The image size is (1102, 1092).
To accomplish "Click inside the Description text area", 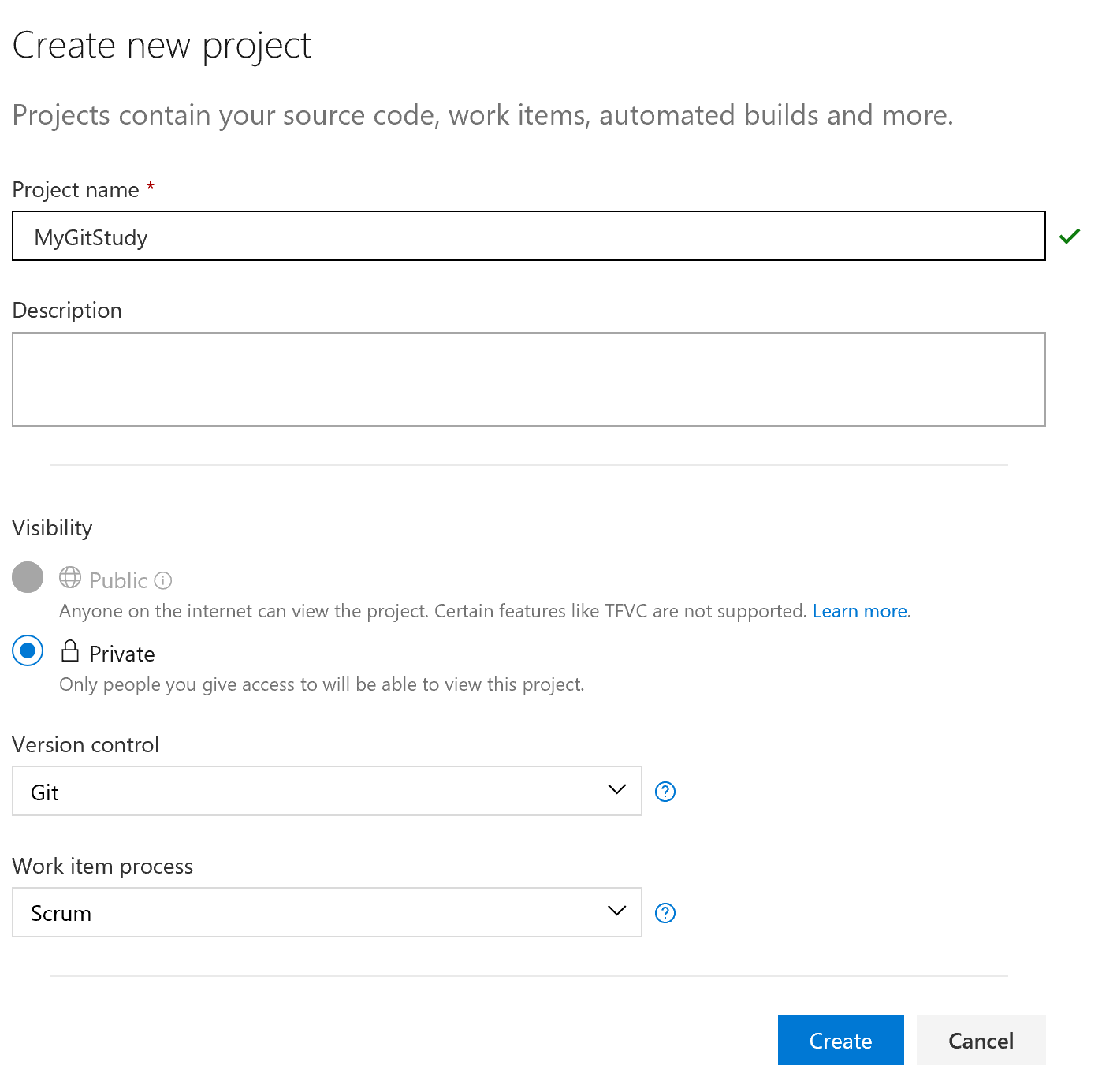I will pyautogui.click(x=528, y=378).
